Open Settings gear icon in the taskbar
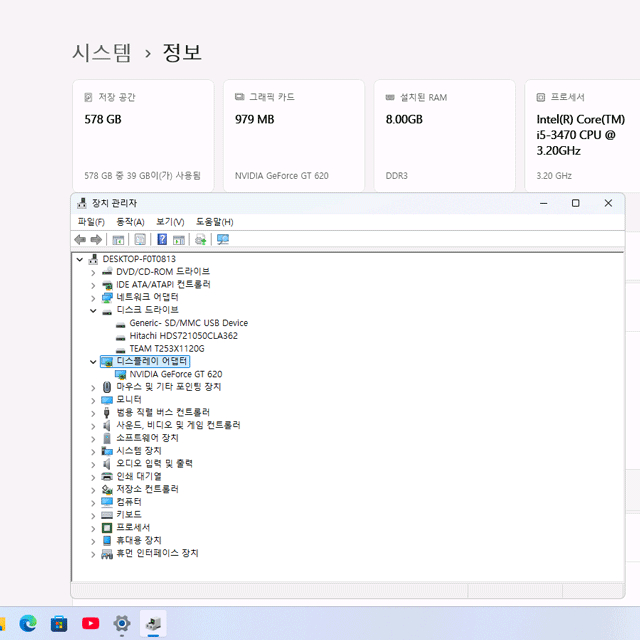Image resolution: width=640 pixels, height=640 pixels. (x=122, y=623)
